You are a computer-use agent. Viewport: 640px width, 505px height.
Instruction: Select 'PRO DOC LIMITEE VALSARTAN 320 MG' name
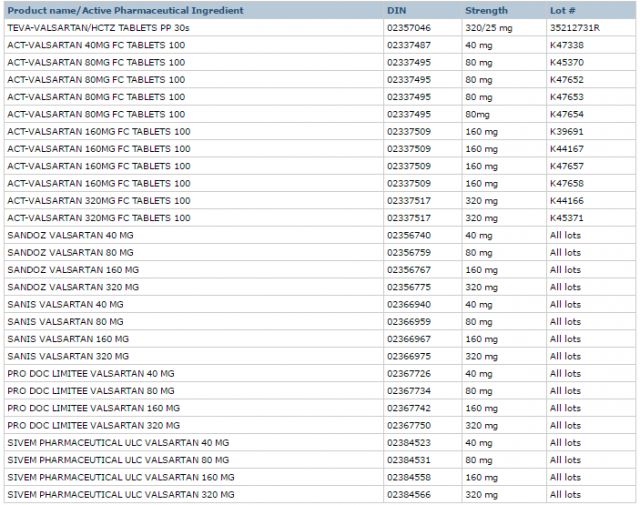tap(93, 425)
